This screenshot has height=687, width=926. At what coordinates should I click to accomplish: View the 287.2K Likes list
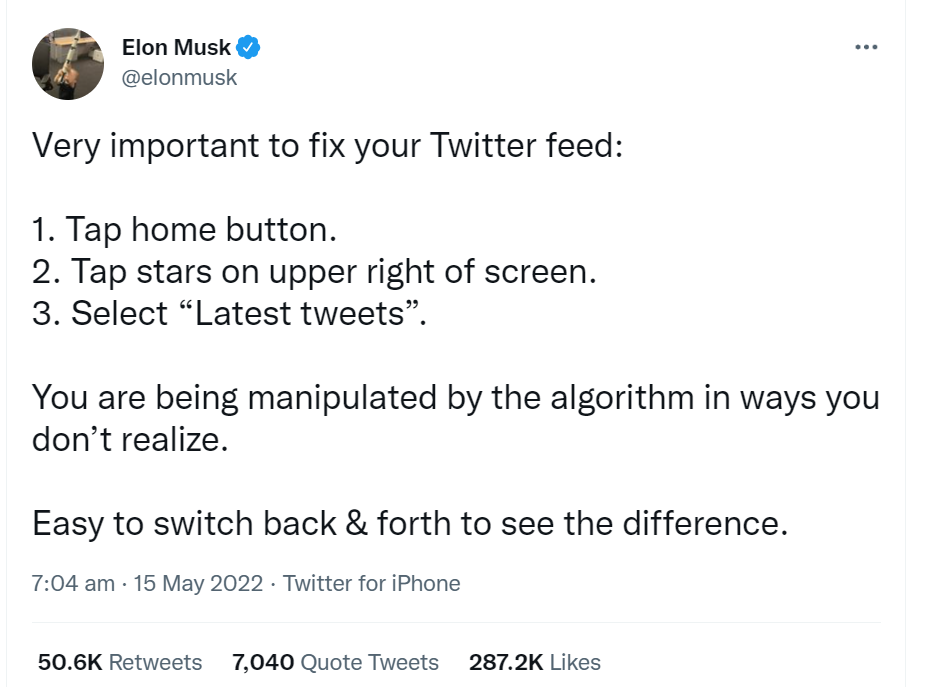point(534,662)
